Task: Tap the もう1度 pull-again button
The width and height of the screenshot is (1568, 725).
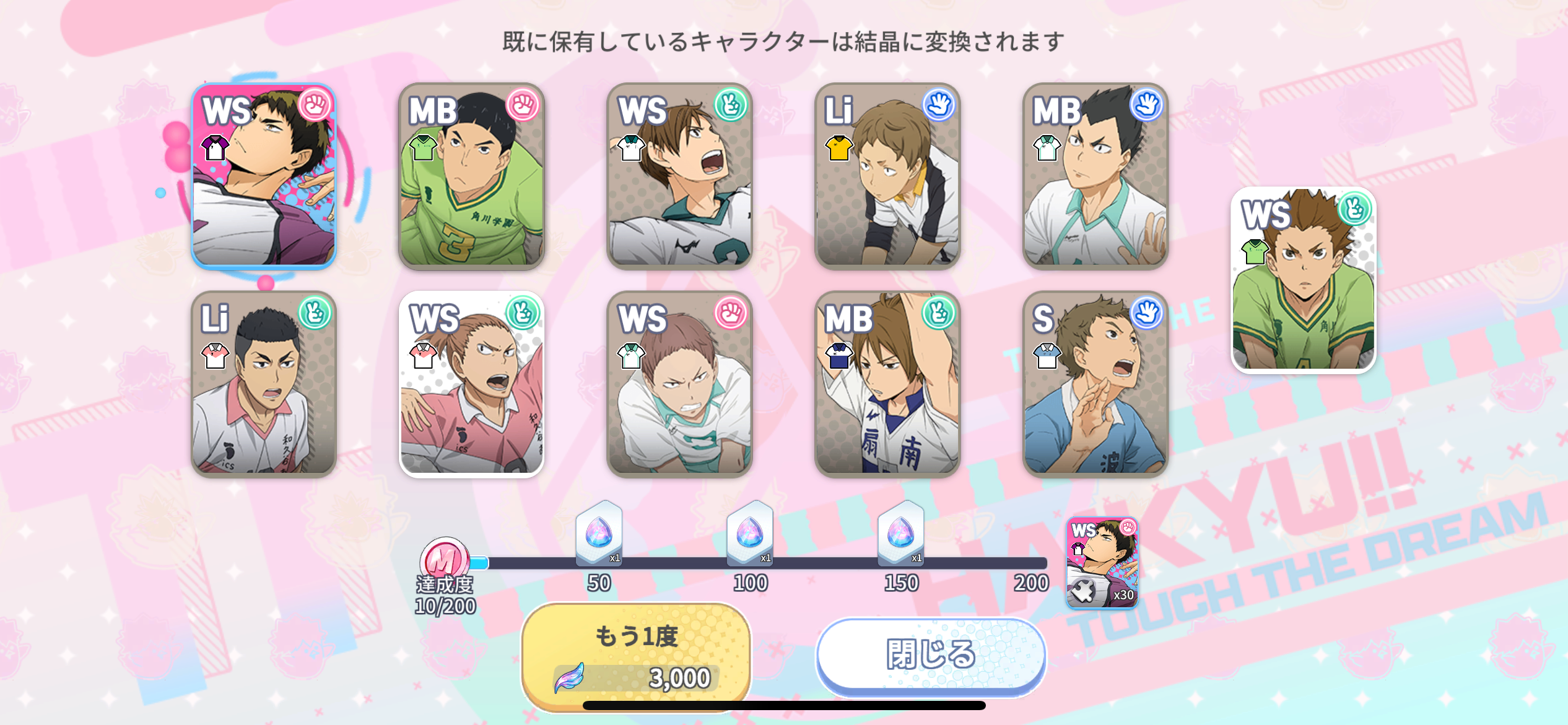Action: [636, 657]
